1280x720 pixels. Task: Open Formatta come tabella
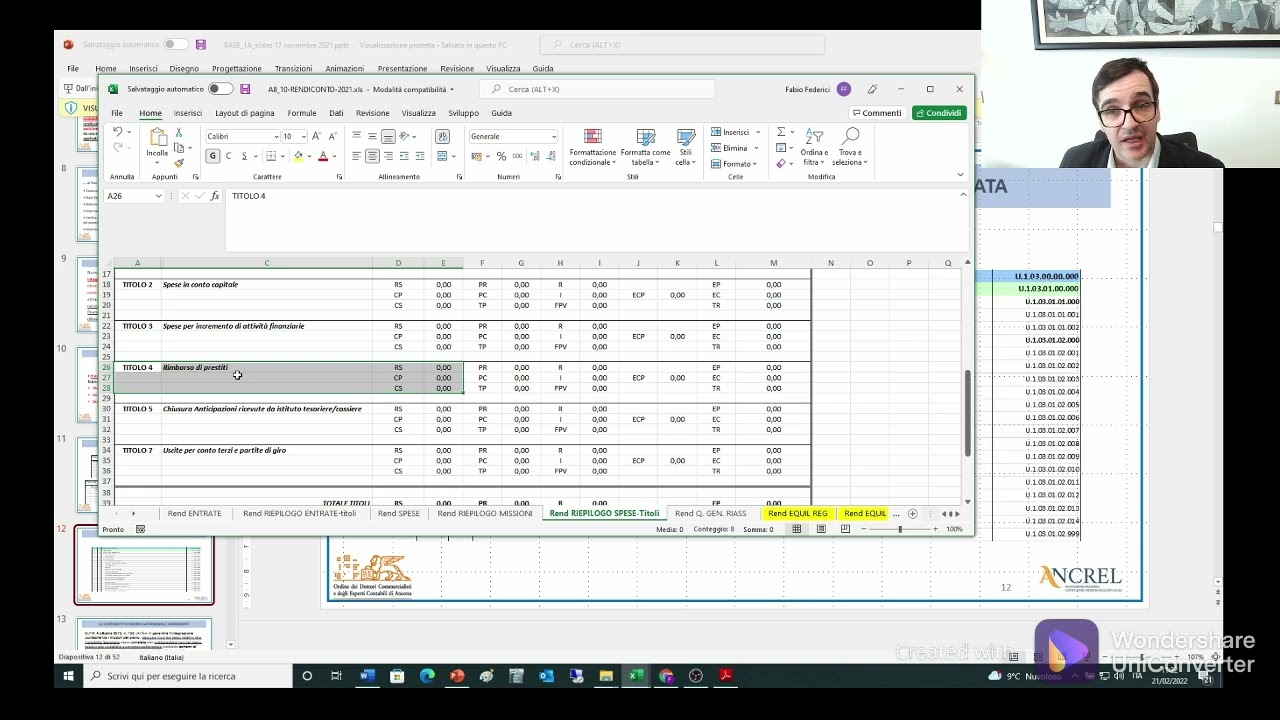tap(645, 147)
